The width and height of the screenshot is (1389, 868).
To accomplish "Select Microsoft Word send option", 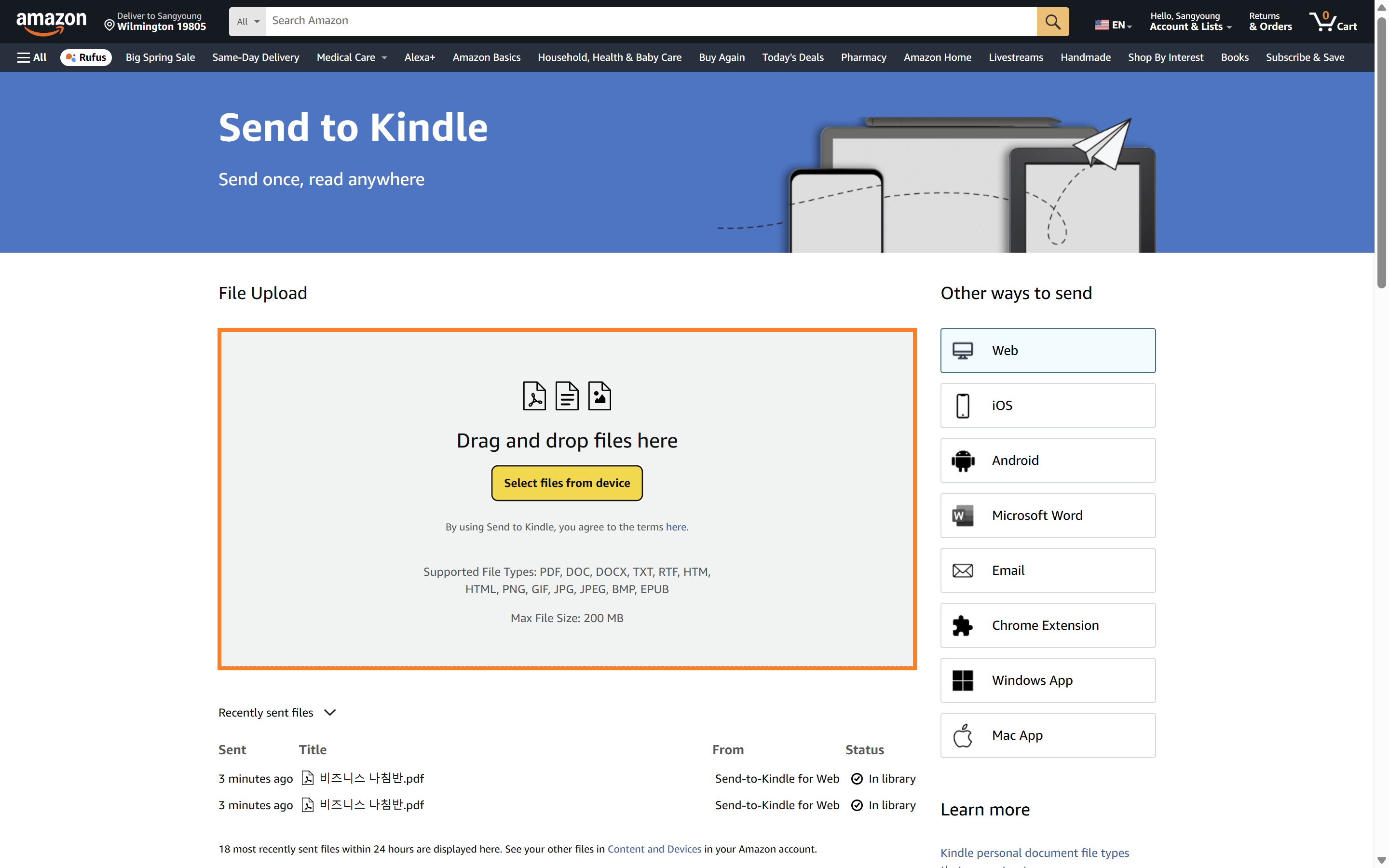I will pyautogui.click(x=1048, y=515).
